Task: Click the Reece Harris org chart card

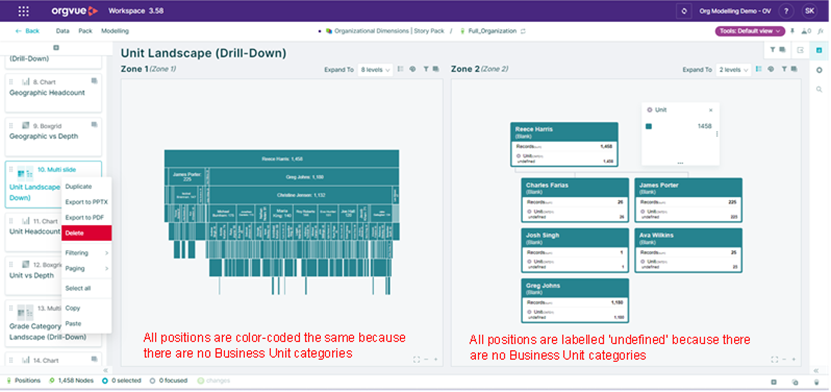Action: point(564,145)
